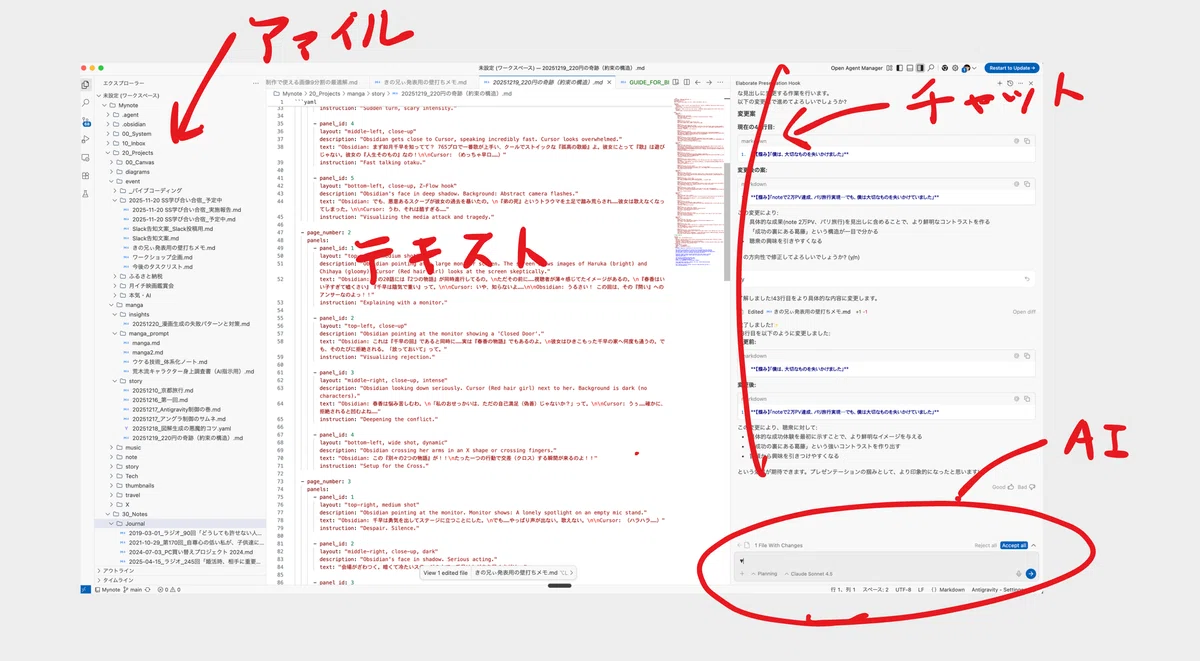Screen dimensions: 1200x661
Task: Open the Testing flask view
Action: tap(85, 194)
